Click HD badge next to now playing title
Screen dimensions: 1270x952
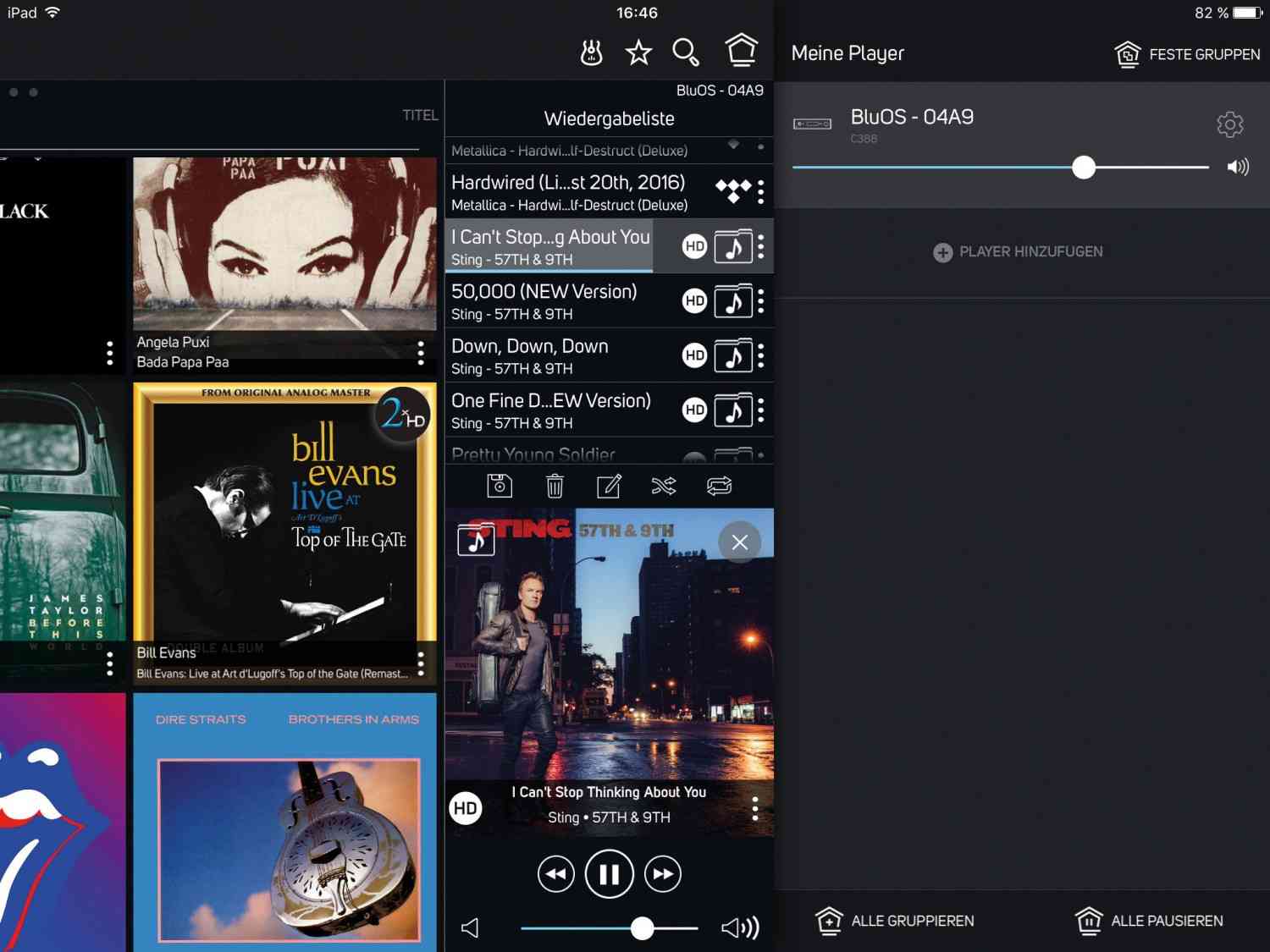coord(465,808)
